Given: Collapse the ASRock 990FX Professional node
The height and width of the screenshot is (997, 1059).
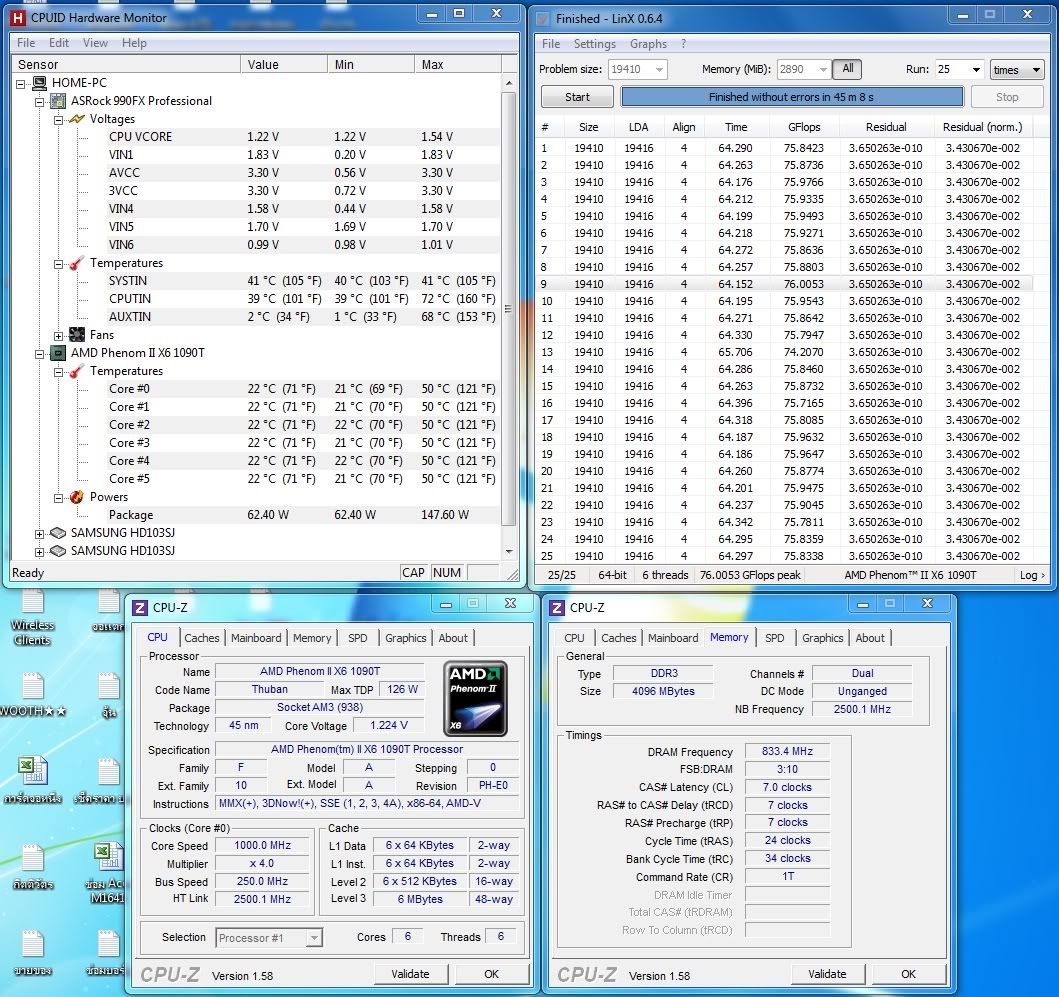Looking at the screenshot, I should tap(40, 102).
